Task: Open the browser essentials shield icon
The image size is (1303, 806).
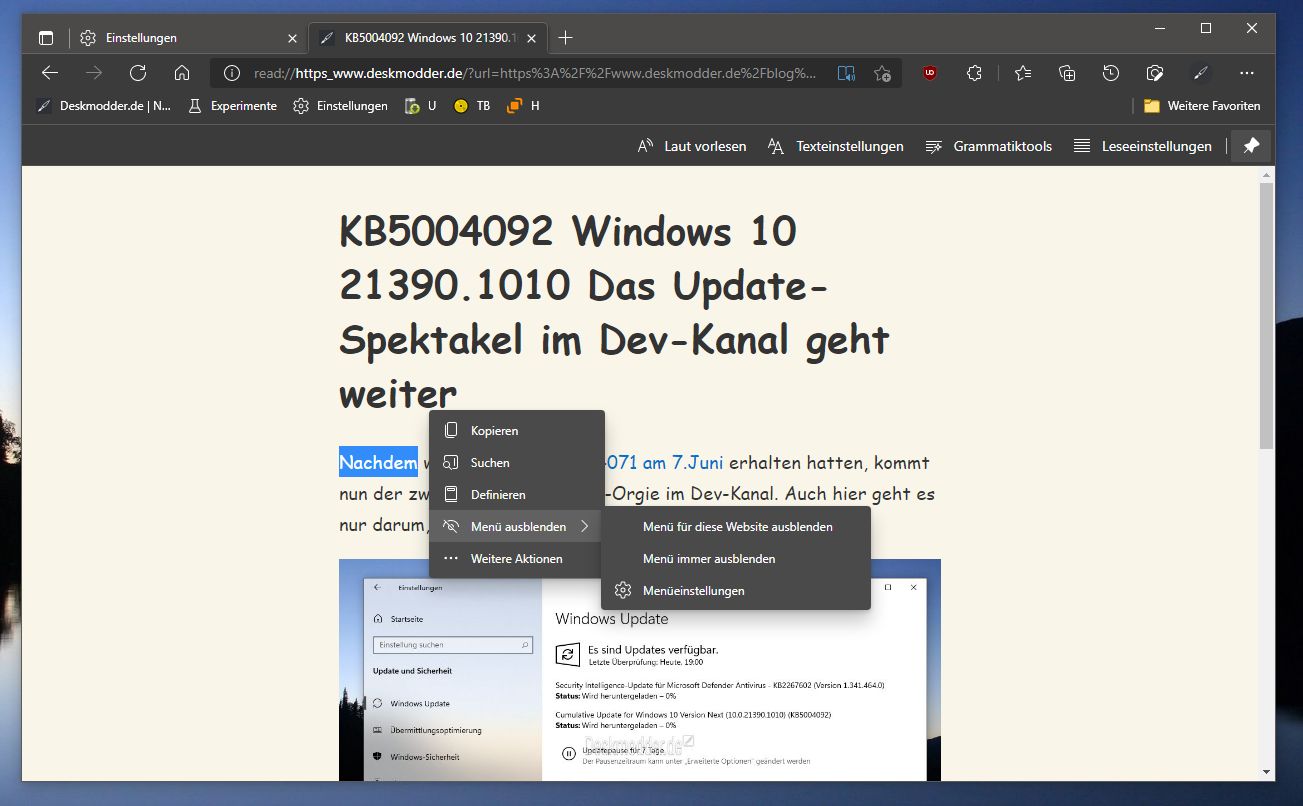Action: pos(1155,73)
